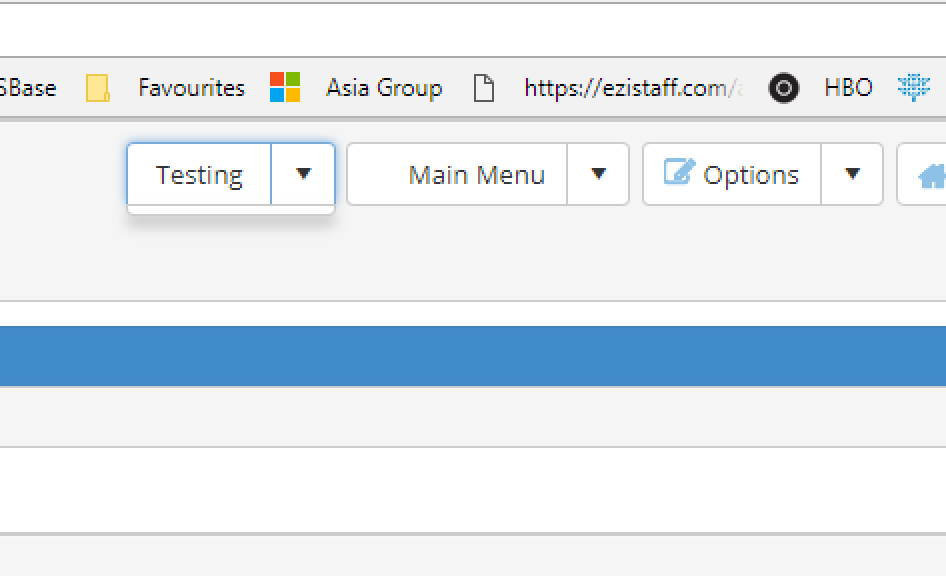Screen dimensions: 946x576
Task: Click the Microsoft logo beside Asia Group
Action: click(x=285, y=87)
